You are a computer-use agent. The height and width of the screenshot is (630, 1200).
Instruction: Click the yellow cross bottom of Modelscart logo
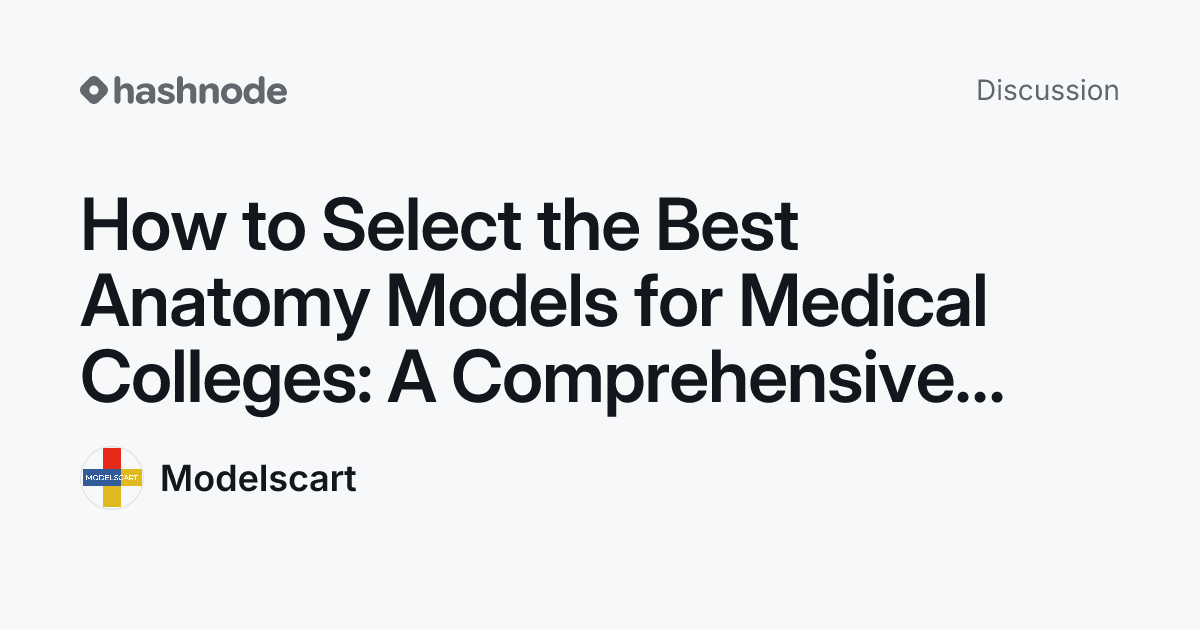point(112,497)
